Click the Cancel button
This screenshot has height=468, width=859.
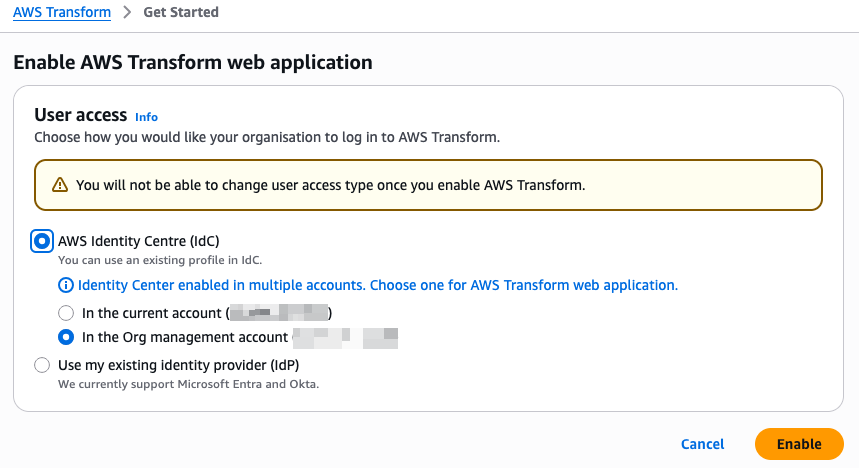pos(702,444)
